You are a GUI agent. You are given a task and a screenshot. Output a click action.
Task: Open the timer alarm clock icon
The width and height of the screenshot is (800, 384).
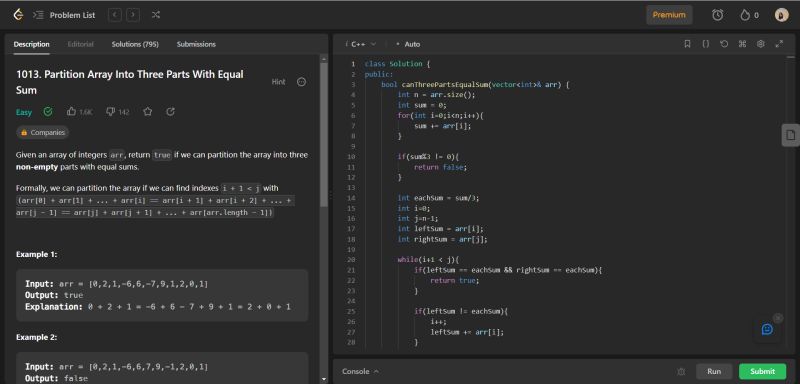click(717, 15)
